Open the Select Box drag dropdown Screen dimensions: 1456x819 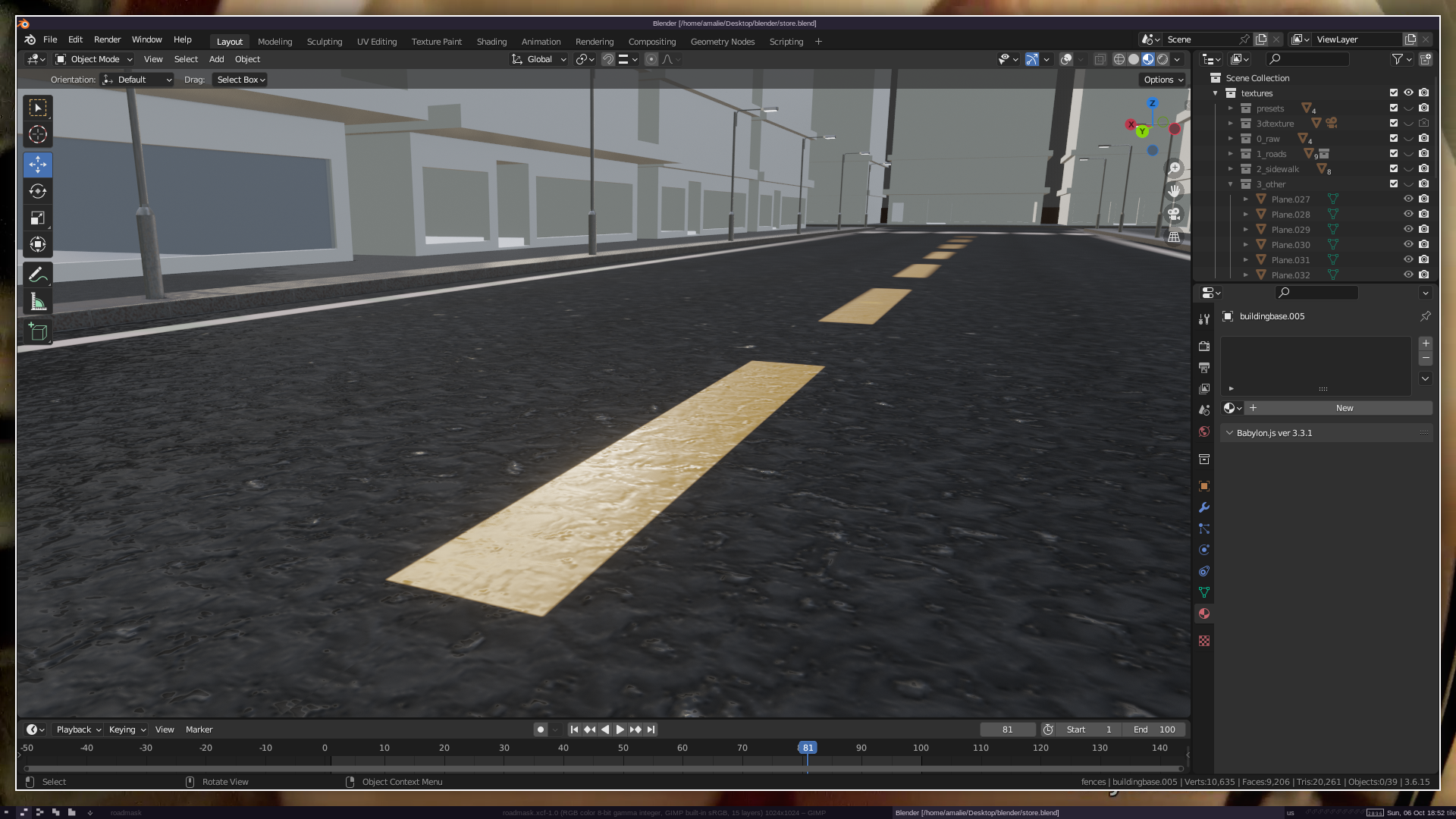tap(240, 80)
